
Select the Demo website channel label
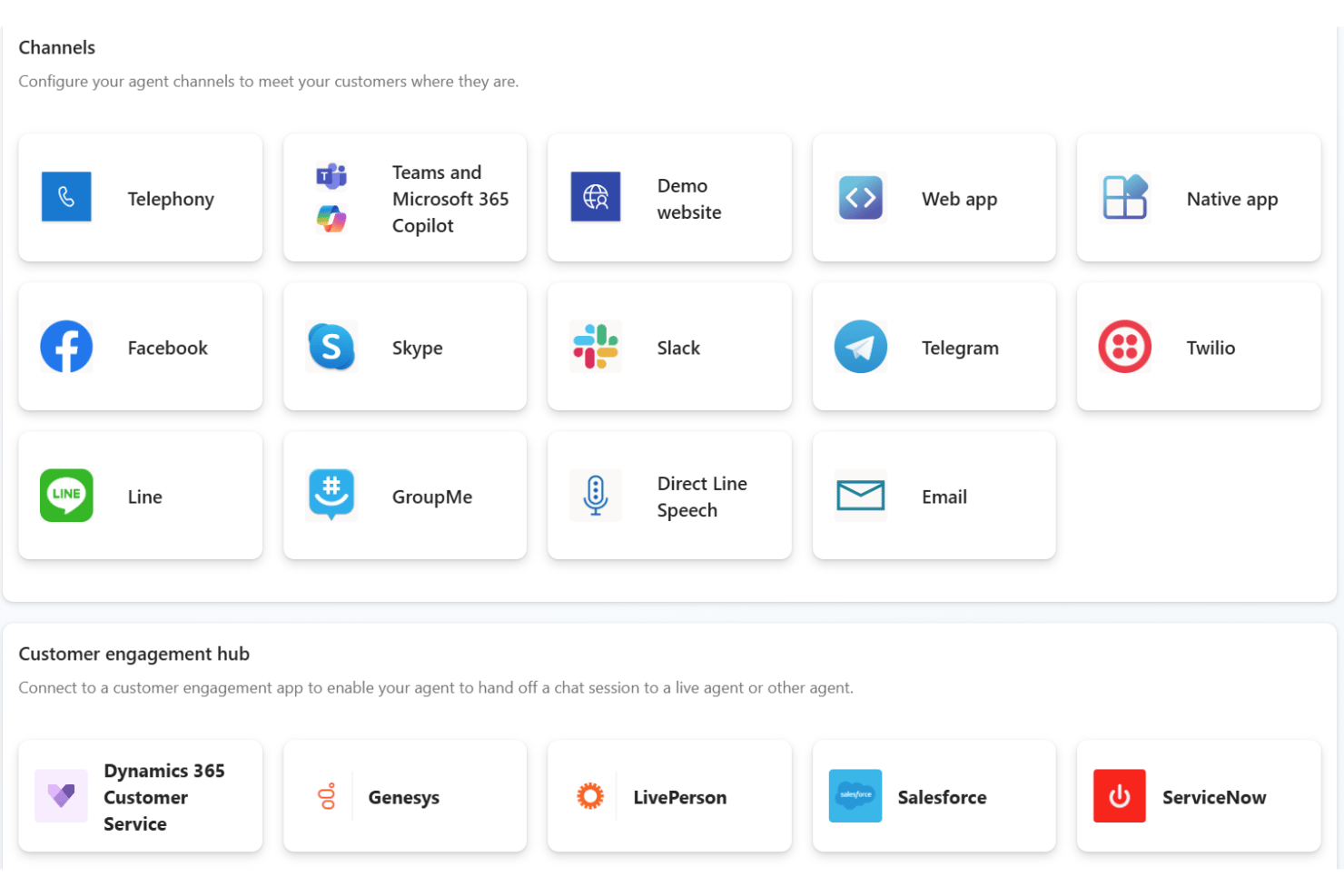coord(689,199)
